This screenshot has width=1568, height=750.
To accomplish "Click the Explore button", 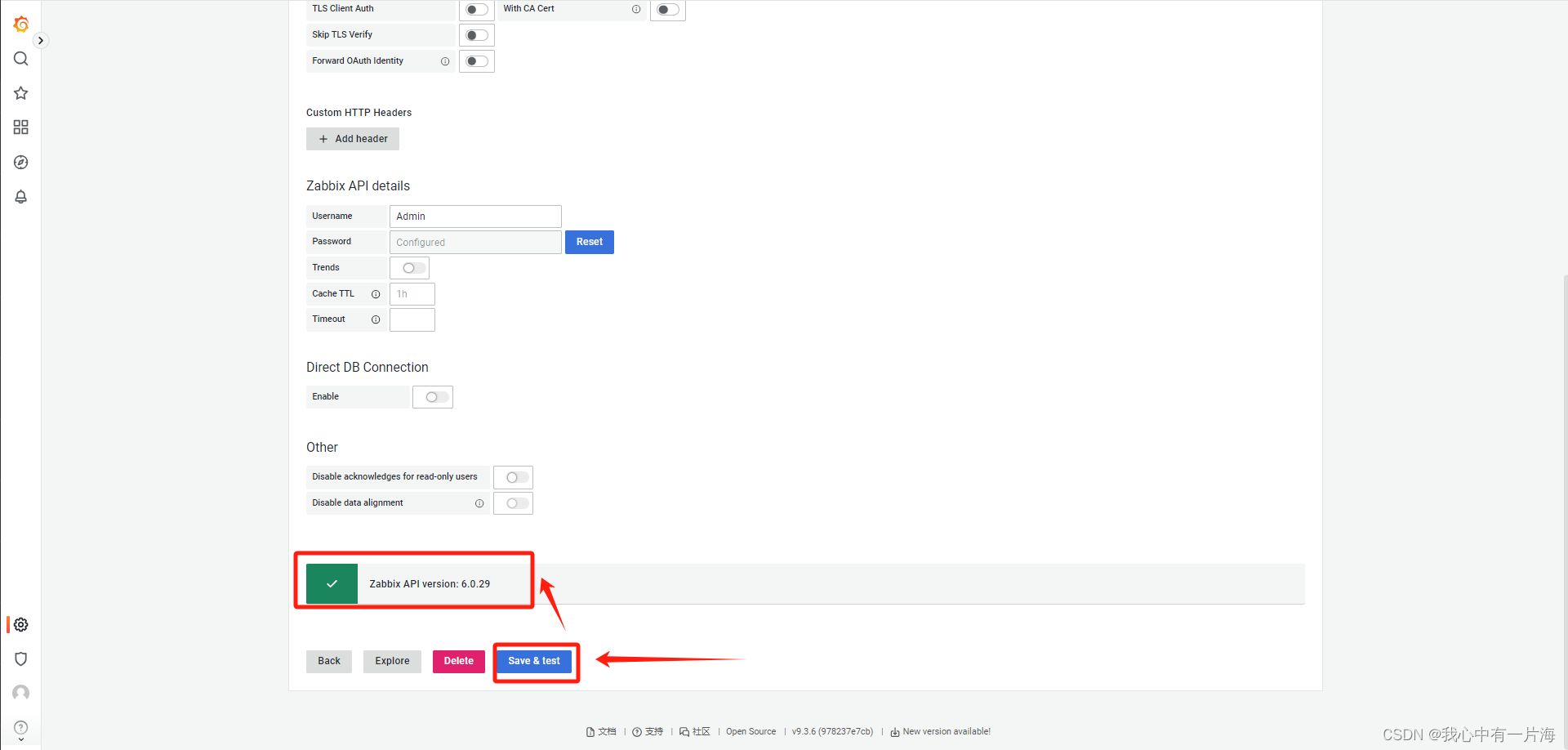I will [393, 661].
